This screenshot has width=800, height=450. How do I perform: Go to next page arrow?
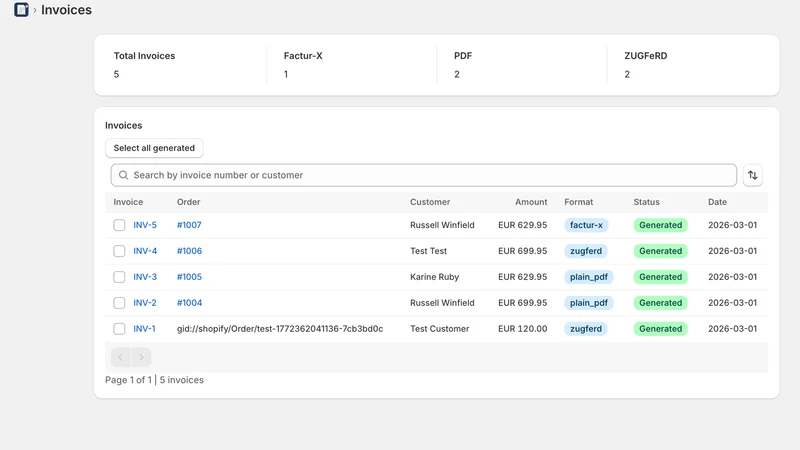141,357
